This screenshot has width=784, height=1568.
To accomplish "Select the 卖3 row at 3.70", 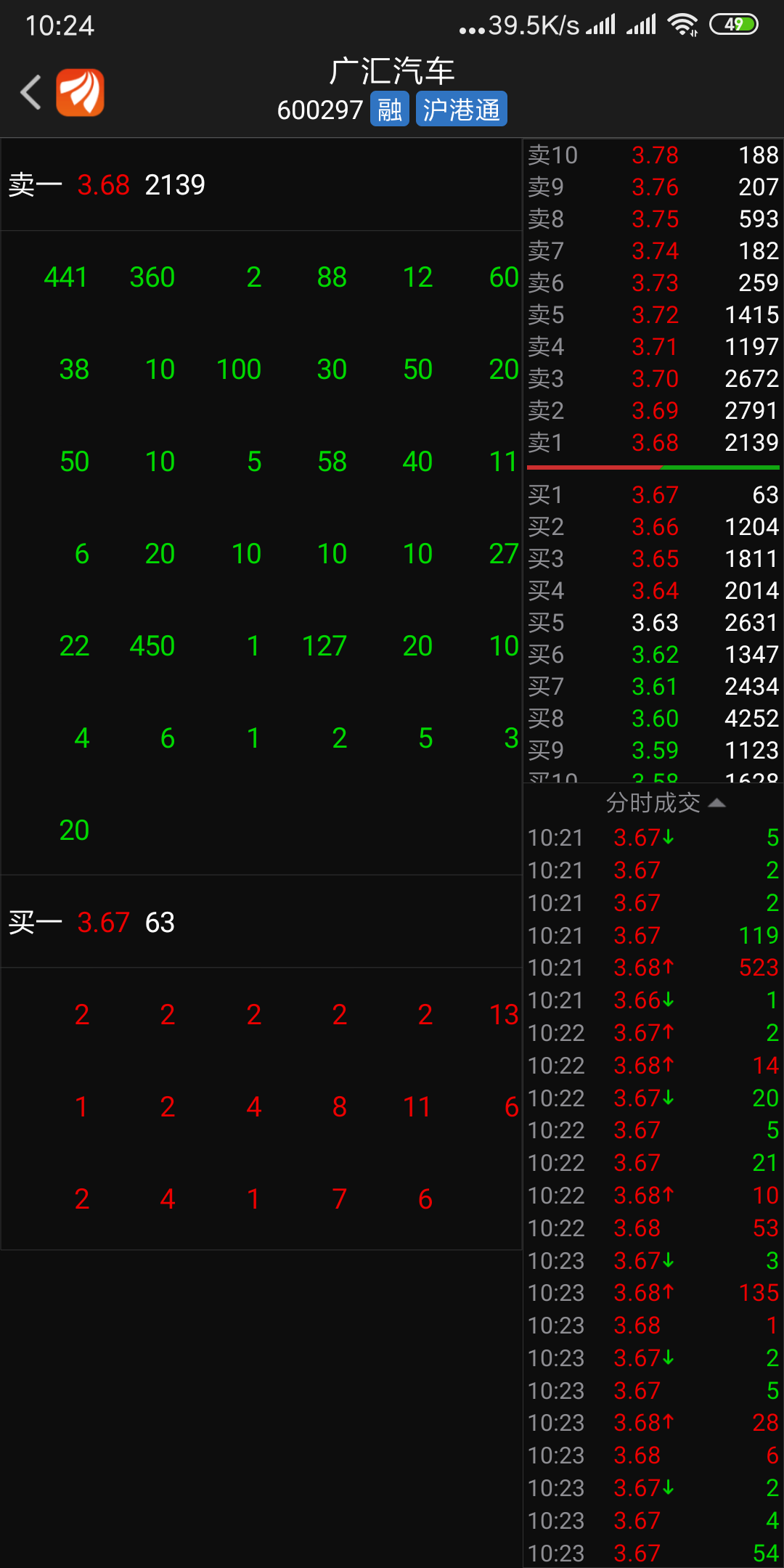I will click(653, 379).
